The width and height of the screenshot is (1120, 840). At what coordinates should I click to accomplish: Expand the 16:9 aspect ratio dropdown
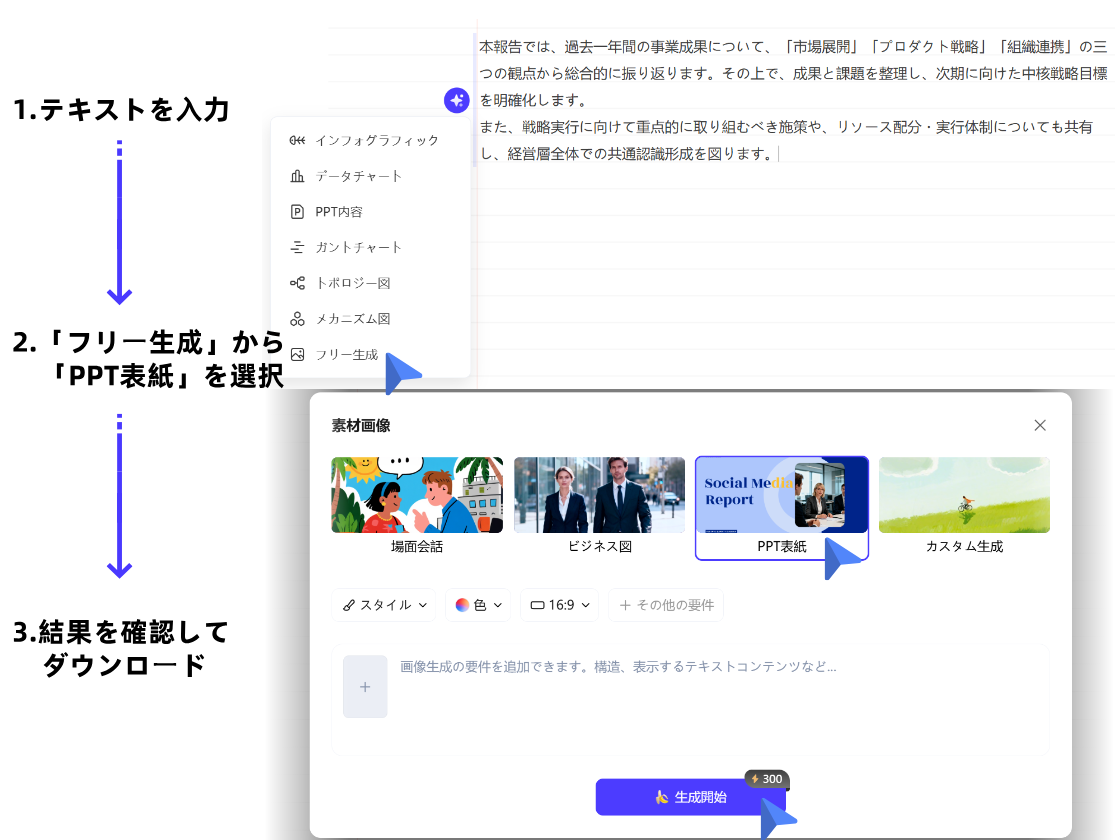pyautogui.click(x=559, y=604)
